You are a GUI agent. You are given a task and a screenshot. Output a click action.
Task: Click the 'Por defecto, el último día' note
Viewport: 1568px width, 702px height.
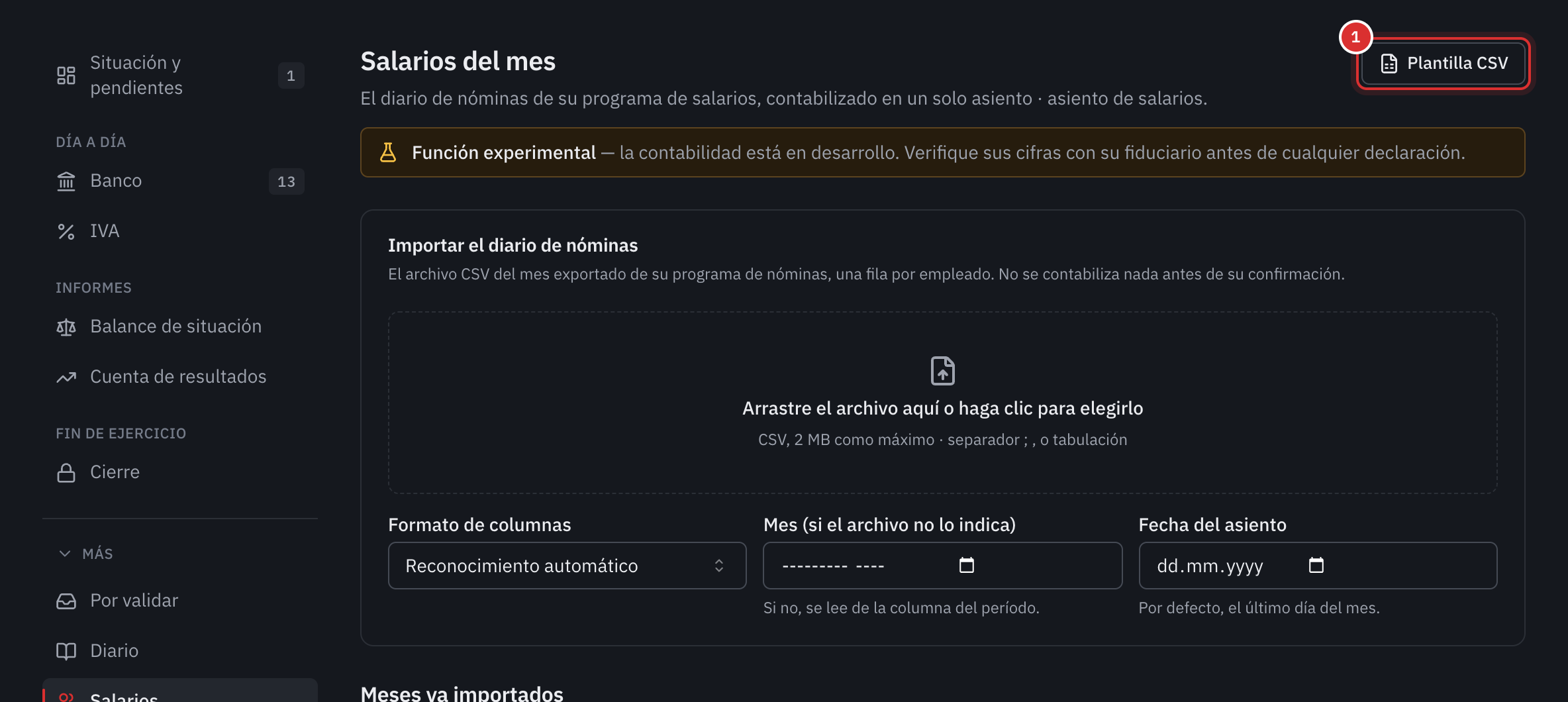pos(1259,608)
